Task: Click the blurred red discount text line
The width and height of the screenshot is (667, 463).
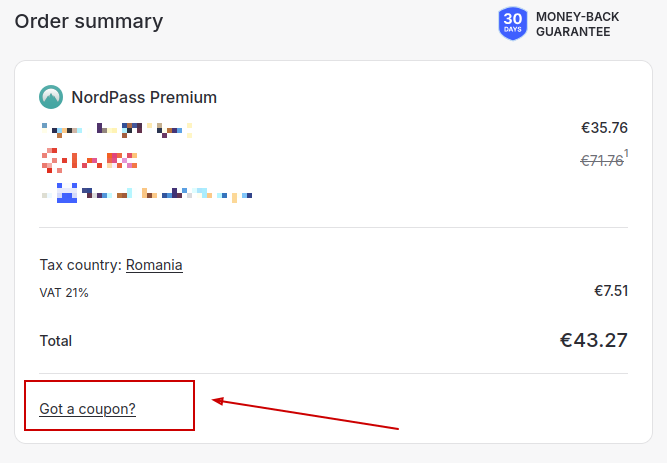Action: (89, 160)
